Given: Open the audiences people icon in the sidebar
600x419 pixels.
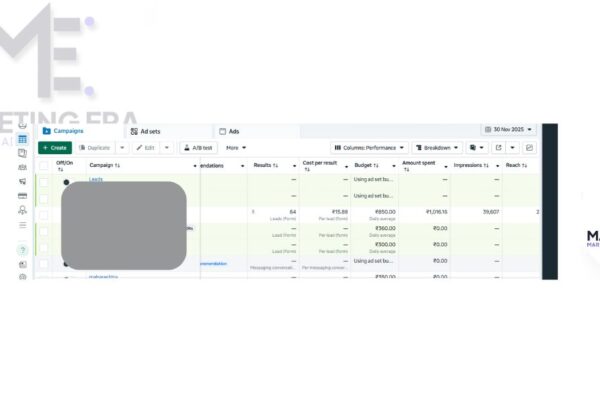Looking at the screenshot, I should tap(23, 167).
